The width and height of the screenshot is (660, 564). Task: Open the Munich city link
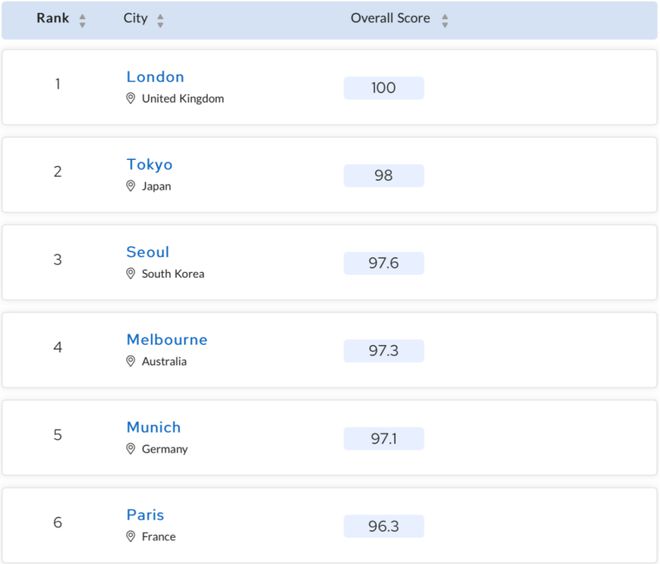tap(154, 427)
